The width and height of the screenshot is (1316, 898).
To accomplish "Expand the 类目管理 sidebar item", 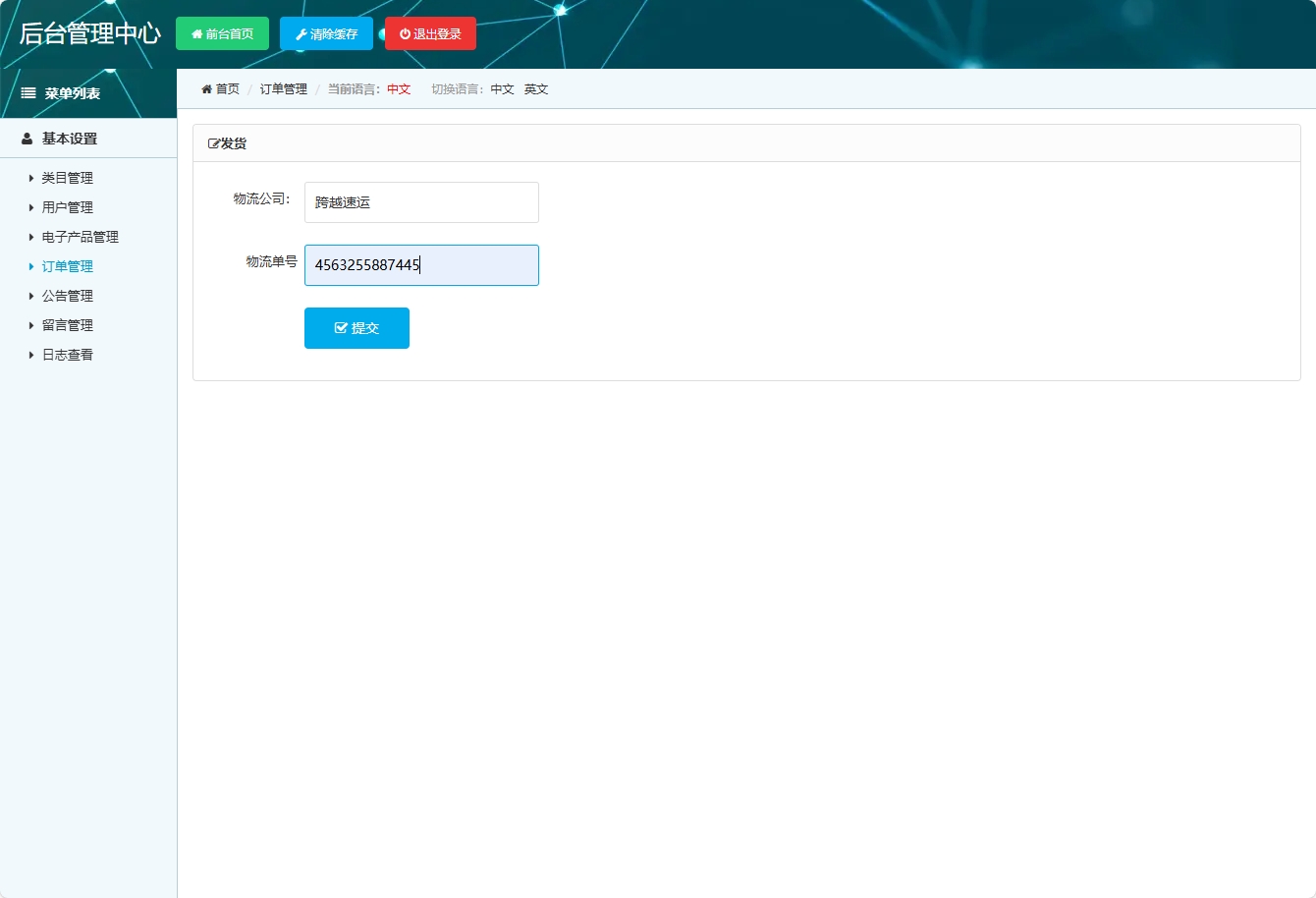I will point(67,178).
